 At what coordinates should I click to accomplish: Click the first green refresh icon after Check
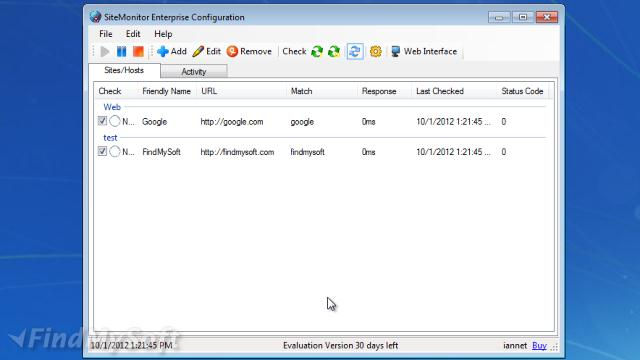click(x=317, y=51)
